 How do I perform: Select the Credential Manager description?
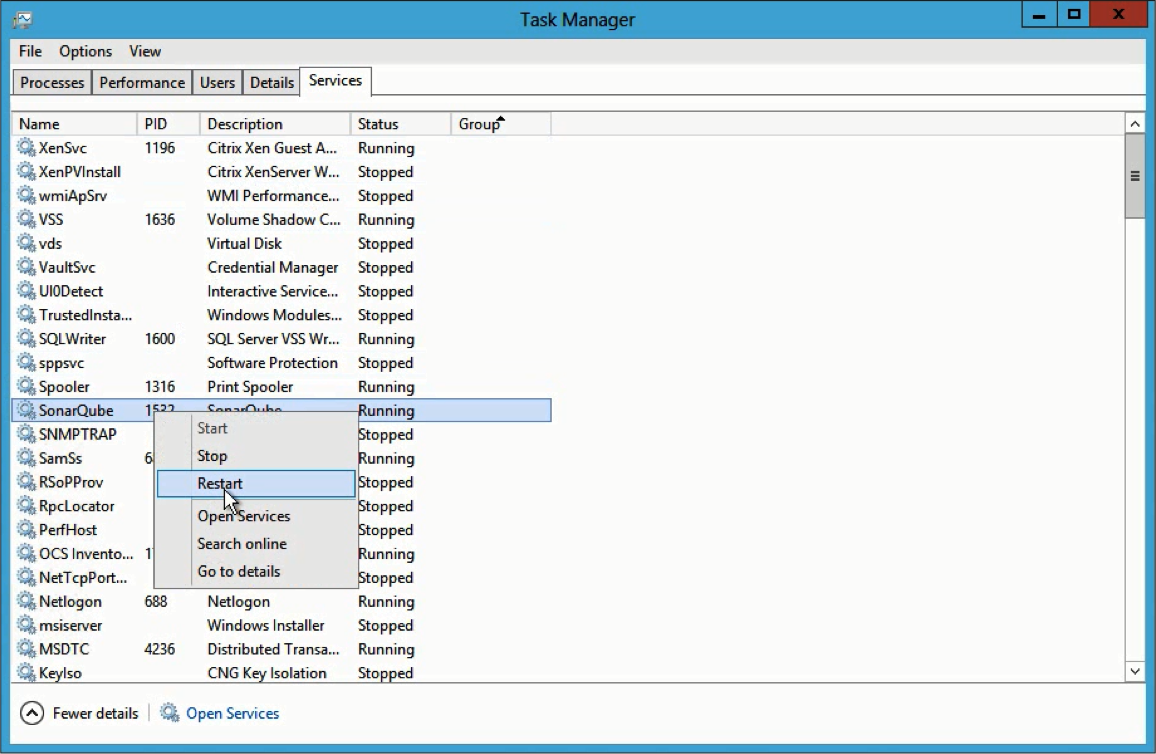(272, 267)
